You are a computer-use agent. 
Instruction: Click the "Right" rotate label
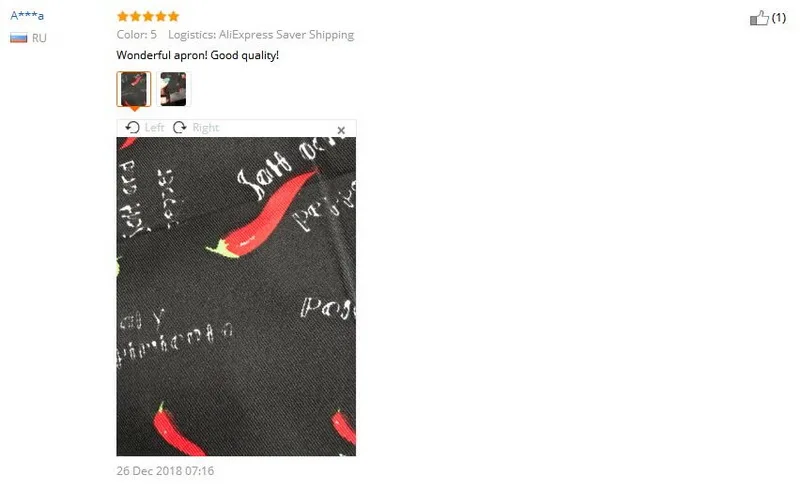coord(206,128)
